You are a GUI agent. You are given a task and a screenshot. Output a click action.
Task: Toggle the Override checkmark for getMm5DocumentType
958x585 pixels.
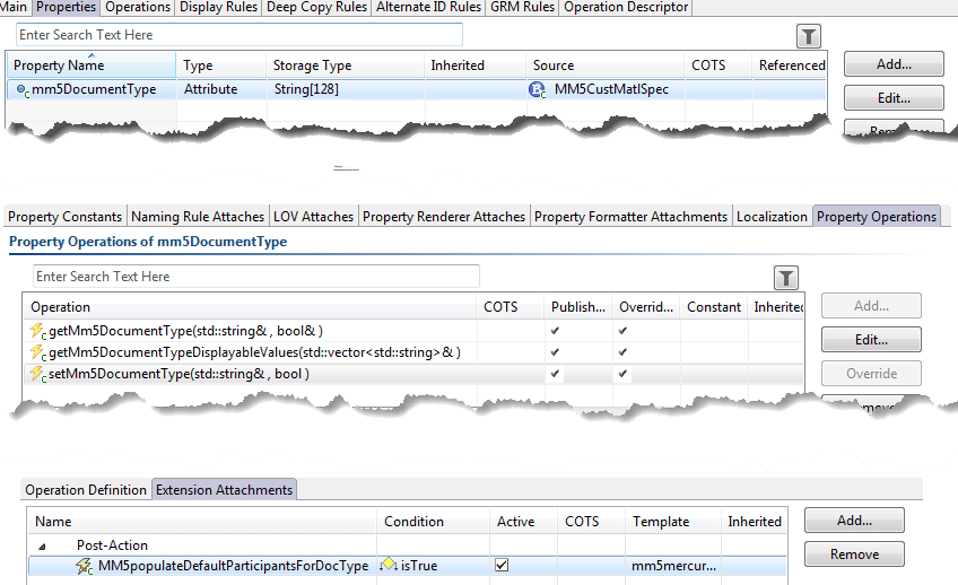pos(622,331)
